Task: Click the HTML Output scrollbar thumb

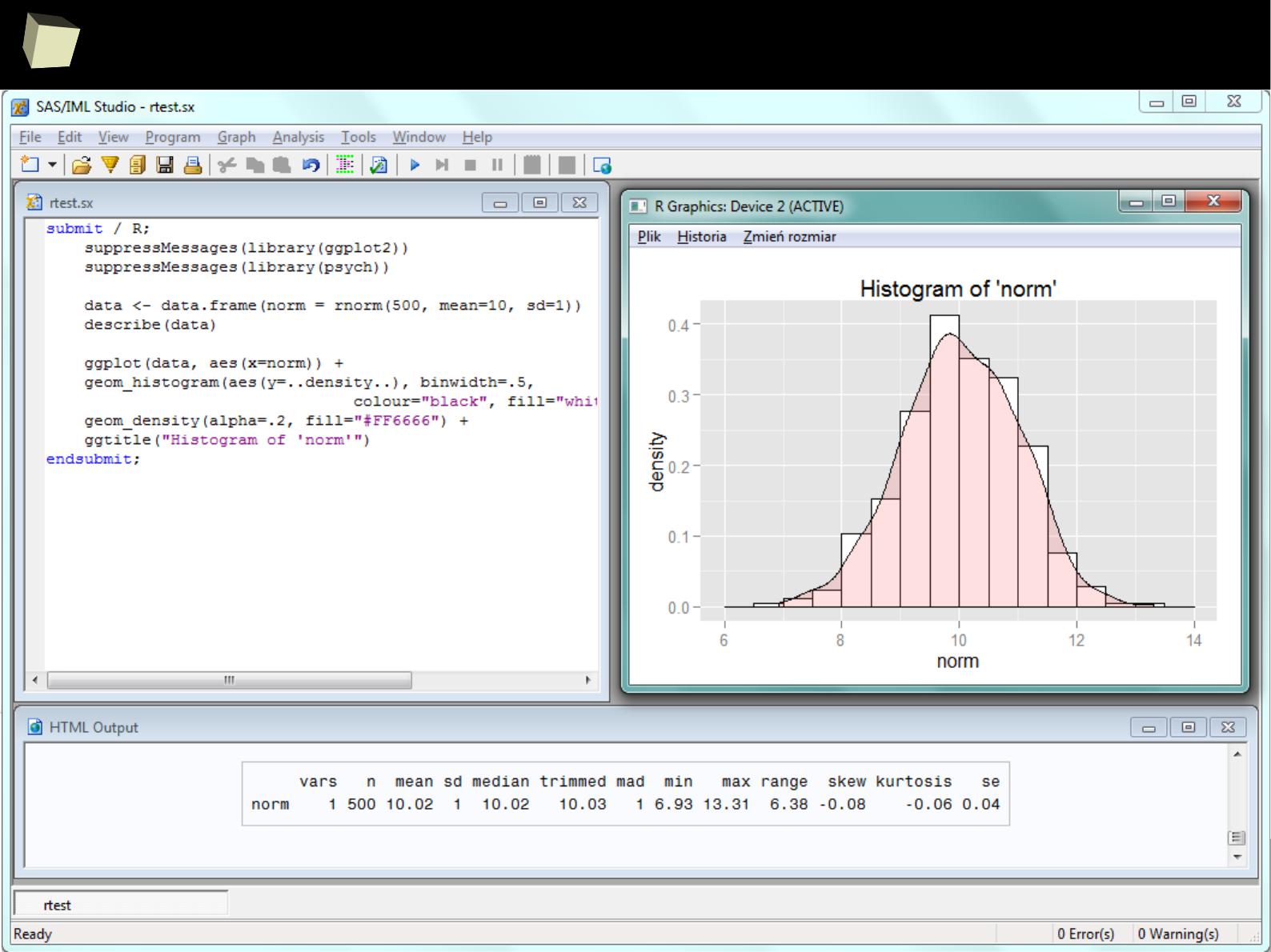Action: click(x=1237, y=838)
